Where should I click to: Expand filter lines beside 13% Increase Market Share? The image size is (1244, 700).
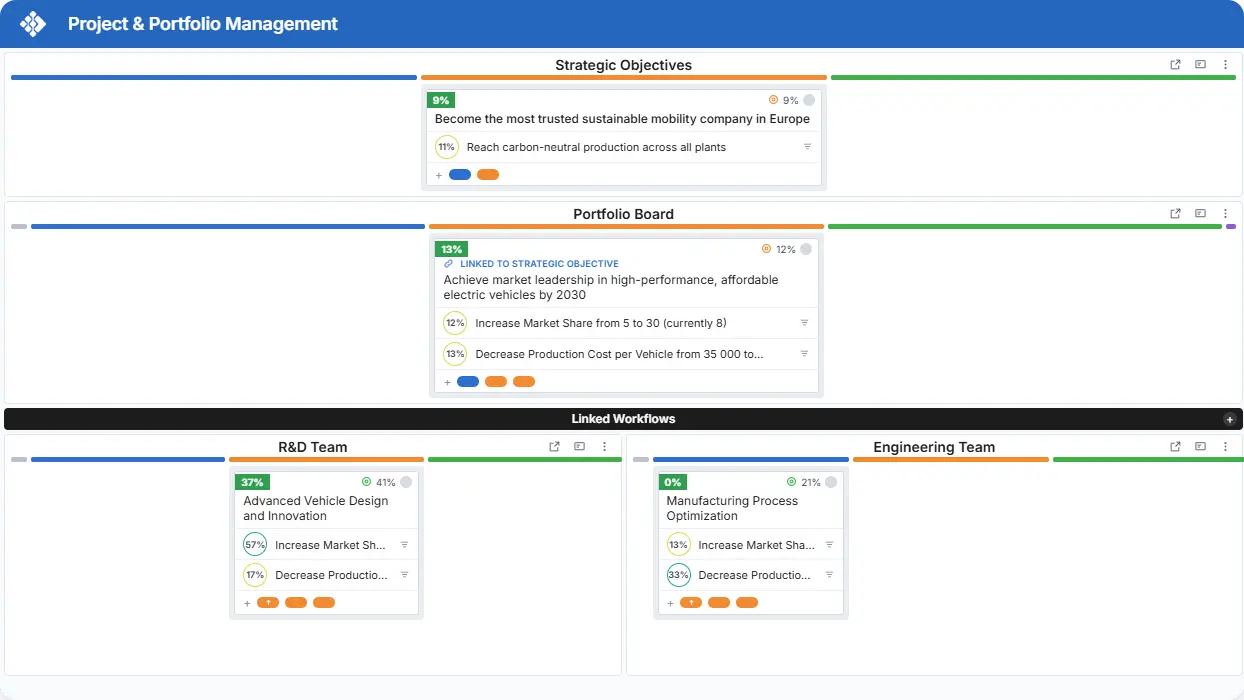click(x=829, y=545)
